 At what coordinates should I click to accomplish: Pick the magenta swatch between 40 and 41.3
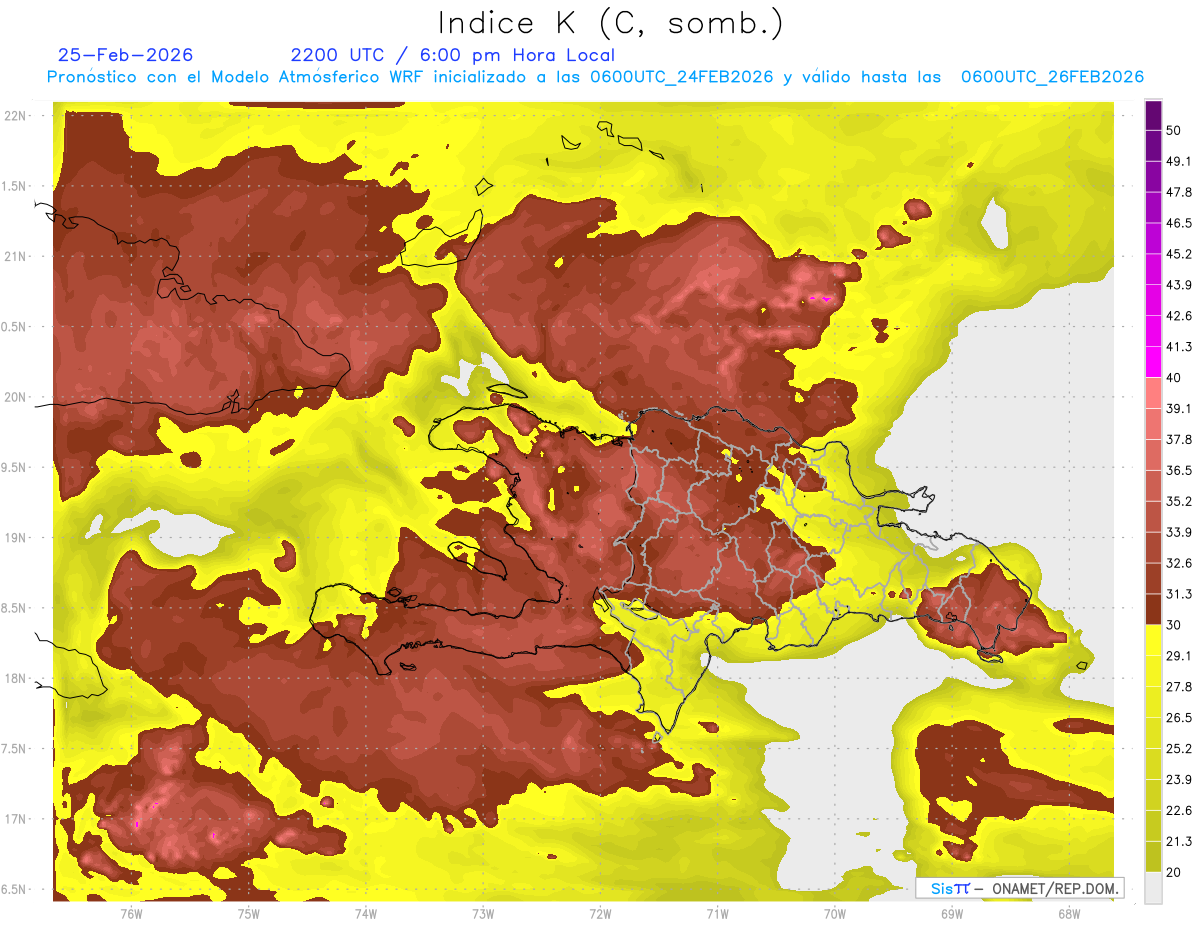[x=1153, y=362]
